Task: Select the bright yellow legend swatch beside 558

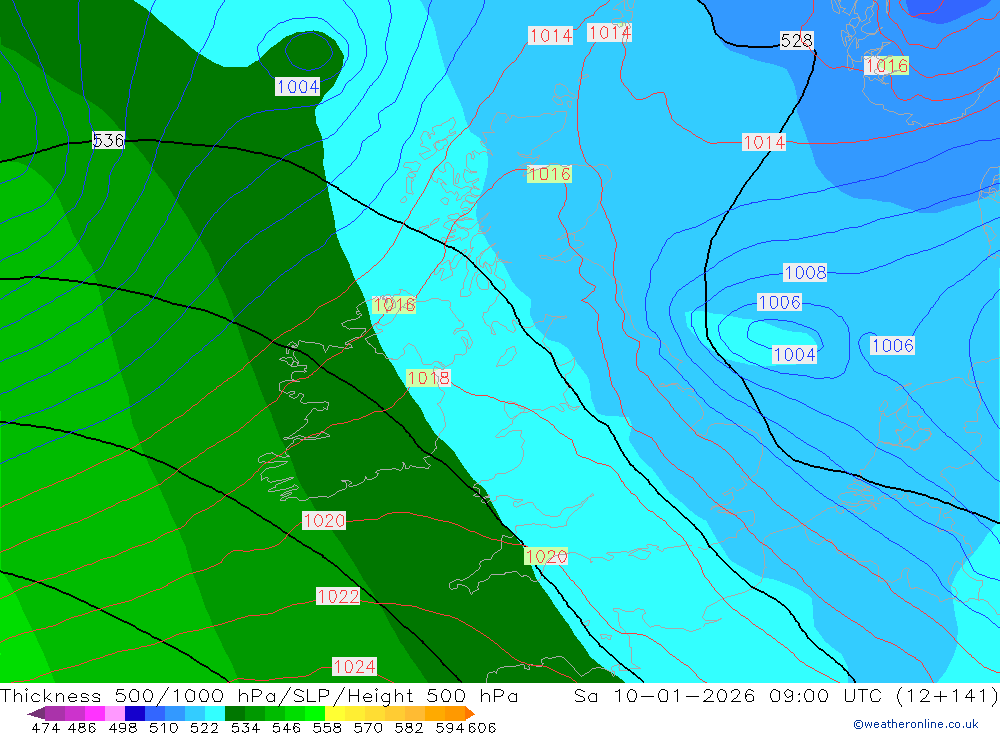Action: 335,713
